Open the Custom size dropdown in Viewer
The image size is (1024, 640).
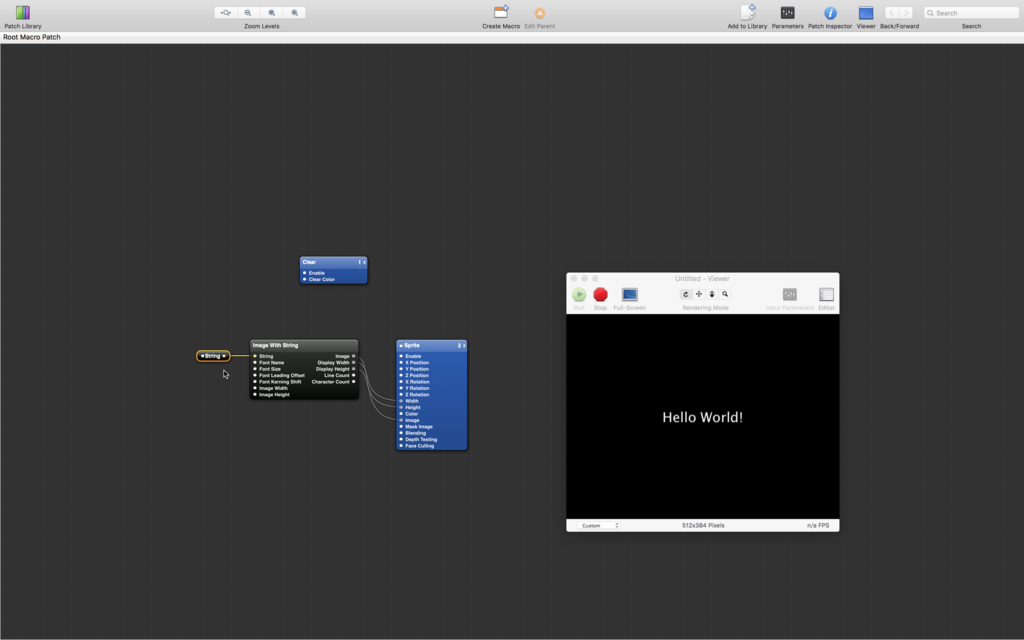click(598, 525)
